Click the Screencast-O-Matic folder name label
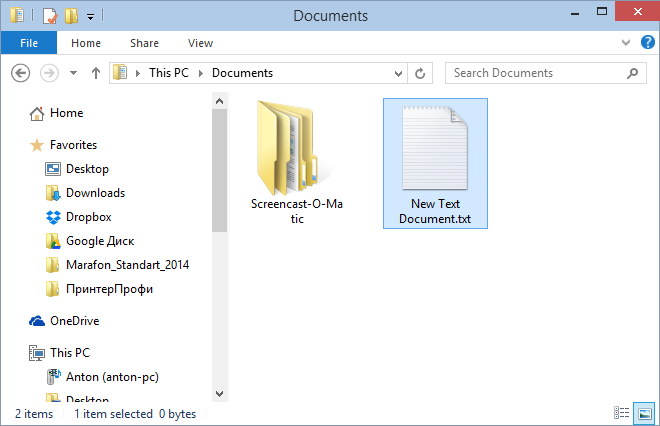The image size is (660, 426). coord(297,211)
